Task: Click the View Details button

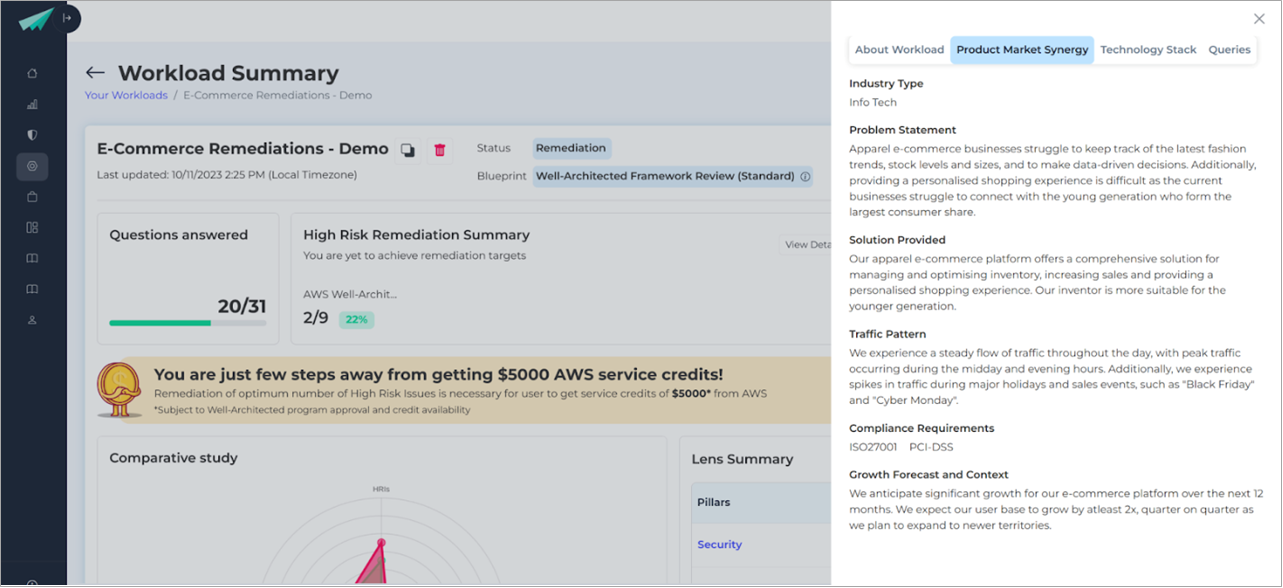Action: pos(806,245)
